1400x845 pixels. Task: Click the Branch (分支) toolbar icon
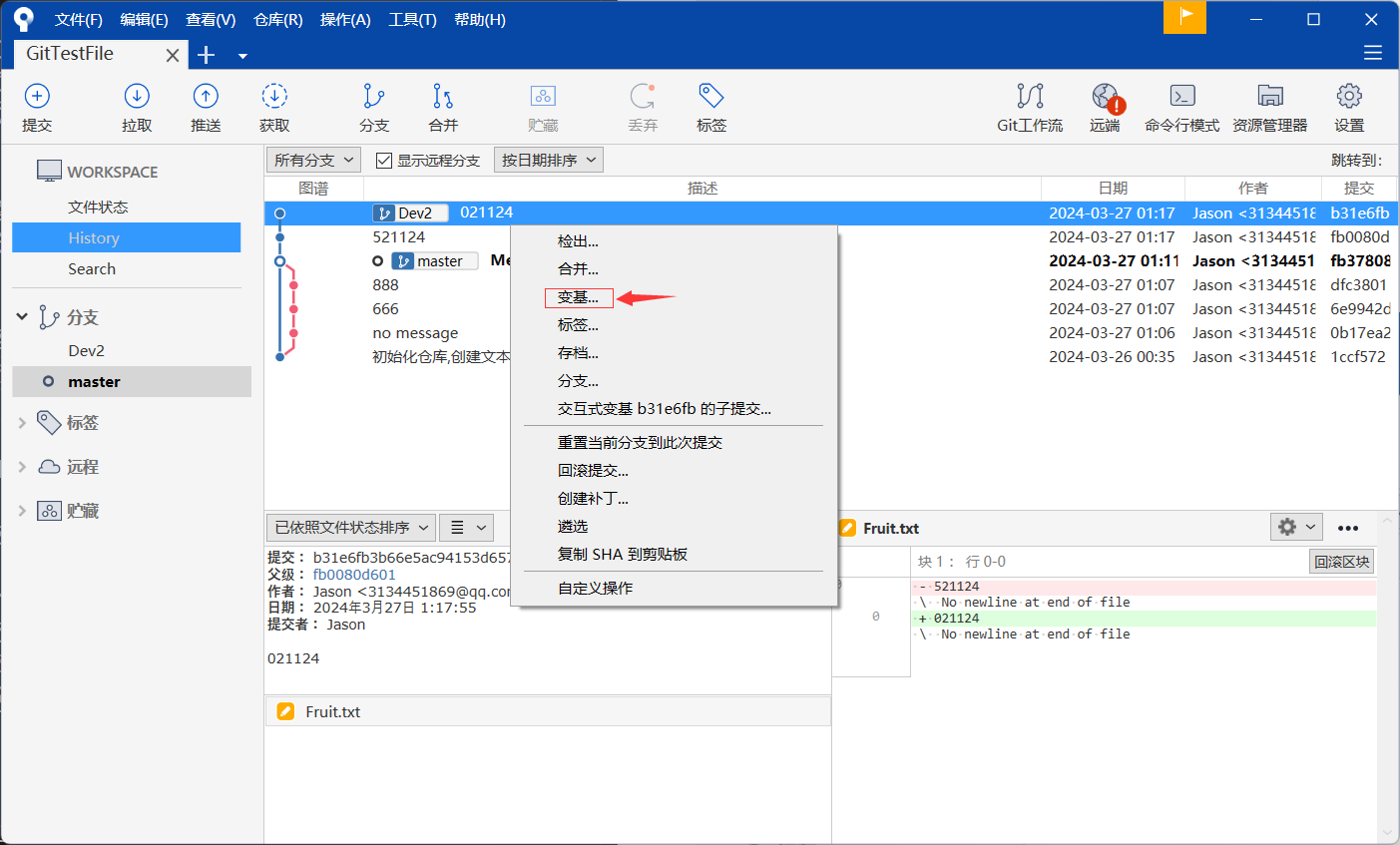coord(374,96)
